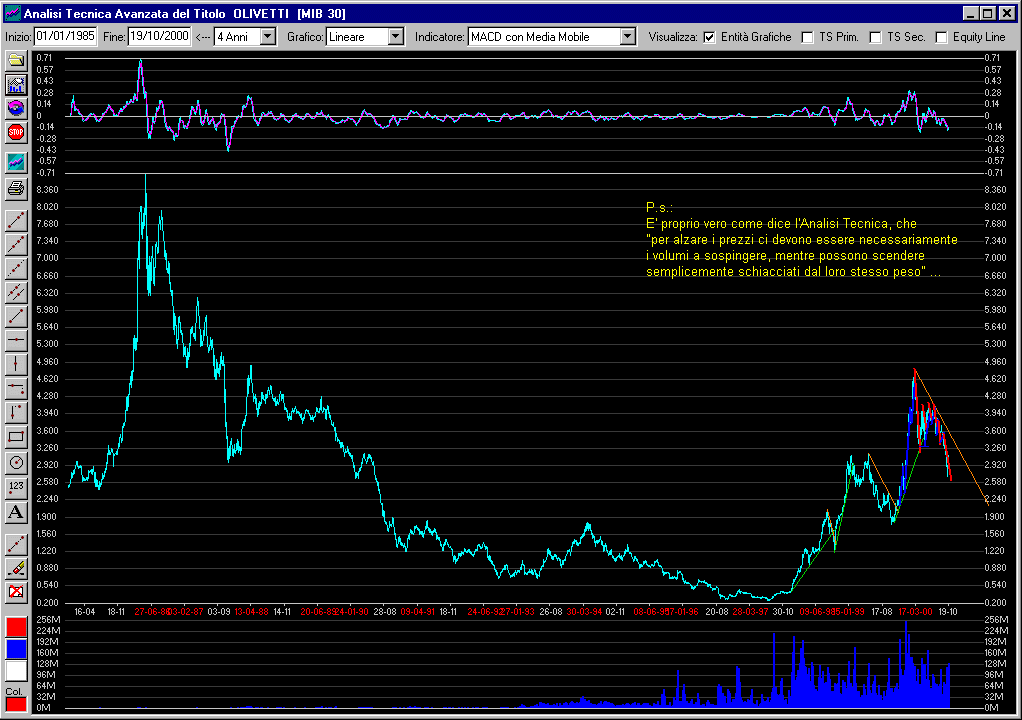Open the Grafico Lineare dropdown
This screenshot has height=720, width=1022.
[x=396, y=36]
